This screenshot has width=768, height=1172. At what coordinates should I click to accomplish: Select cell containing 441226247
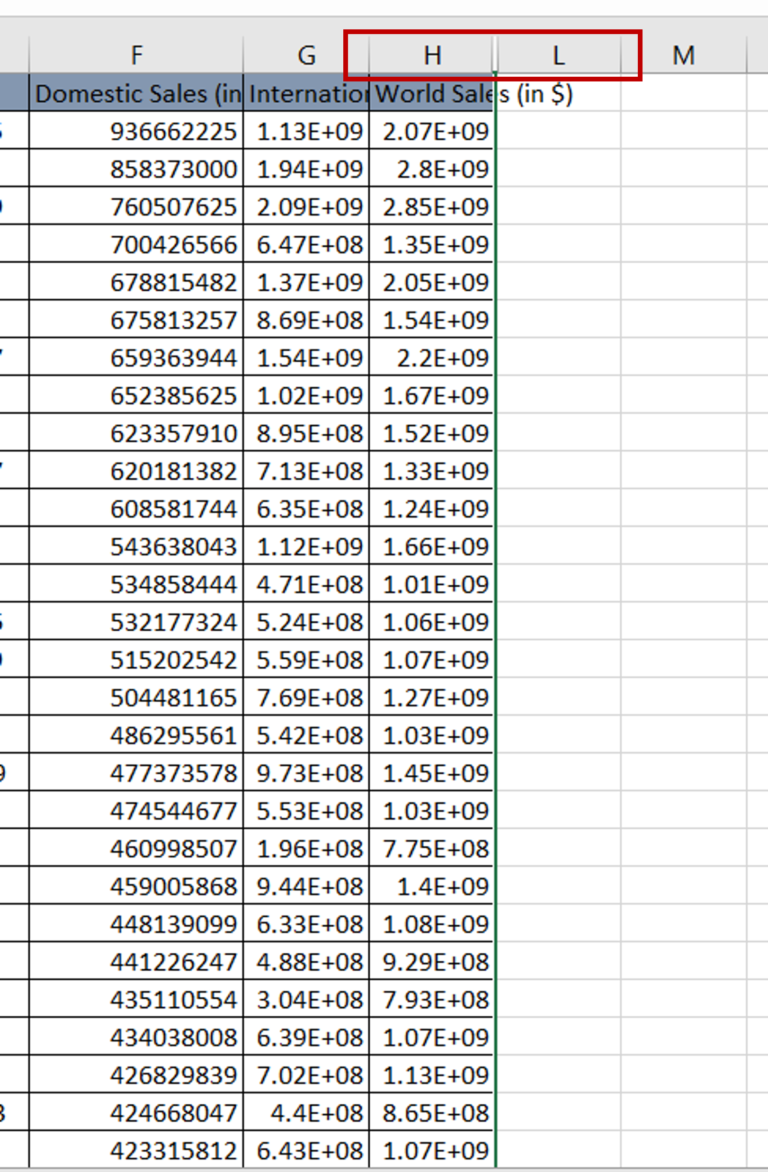(x=136, y=961)
